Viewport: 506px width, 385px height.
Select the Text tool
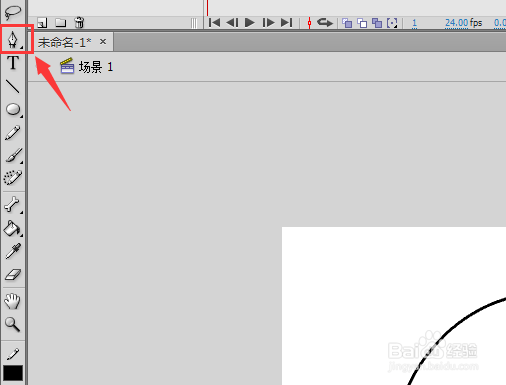(x=13, y=63)
